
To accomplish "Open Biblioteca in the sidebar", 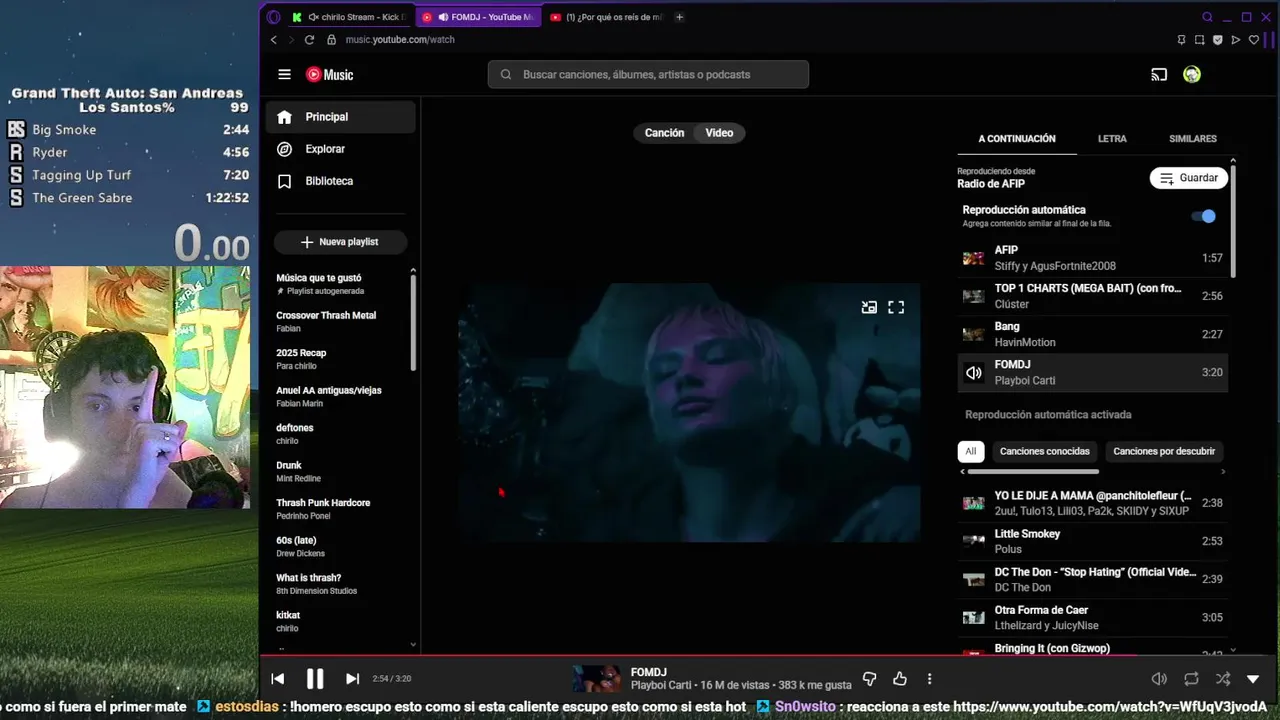I will pos(341,181).
